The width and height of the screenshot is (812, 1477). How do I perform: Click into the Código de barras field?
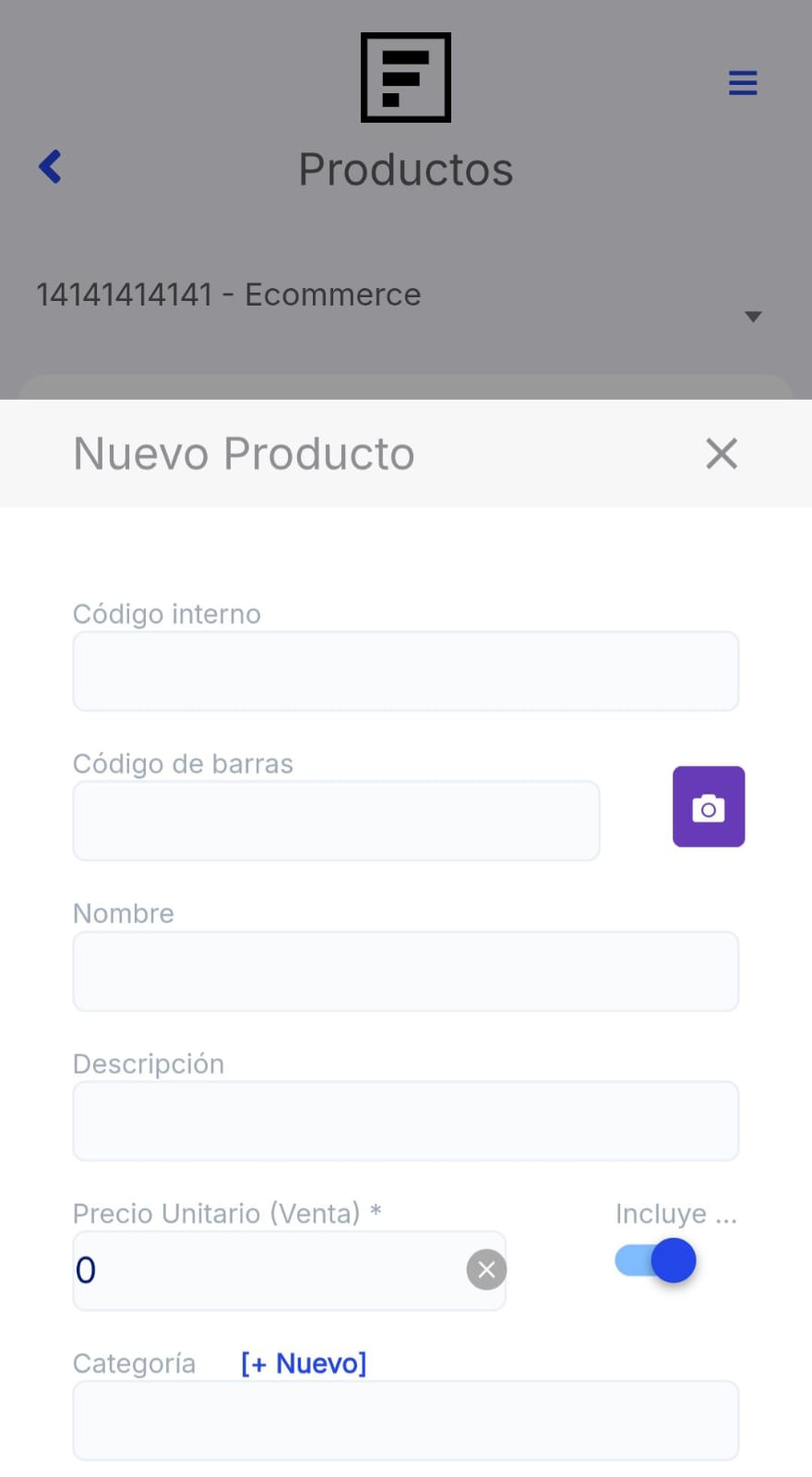pyautogui.click(x=336, y=821)
